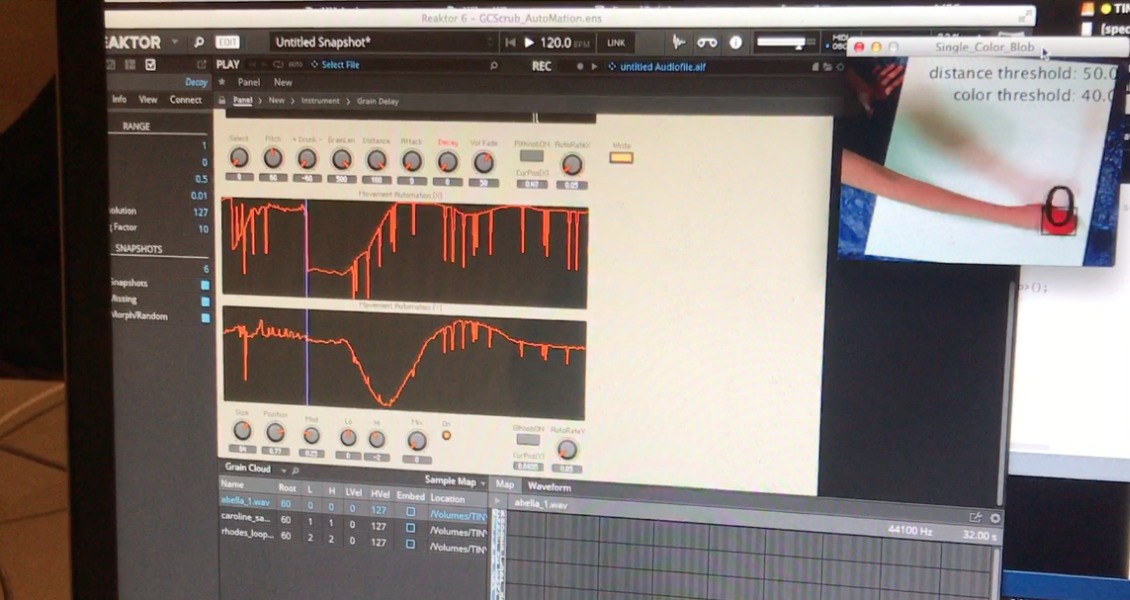Screen dimensions: 1130x600
Task: Open the Connect tab in left sidebar
Action: (x=185, y=99)
